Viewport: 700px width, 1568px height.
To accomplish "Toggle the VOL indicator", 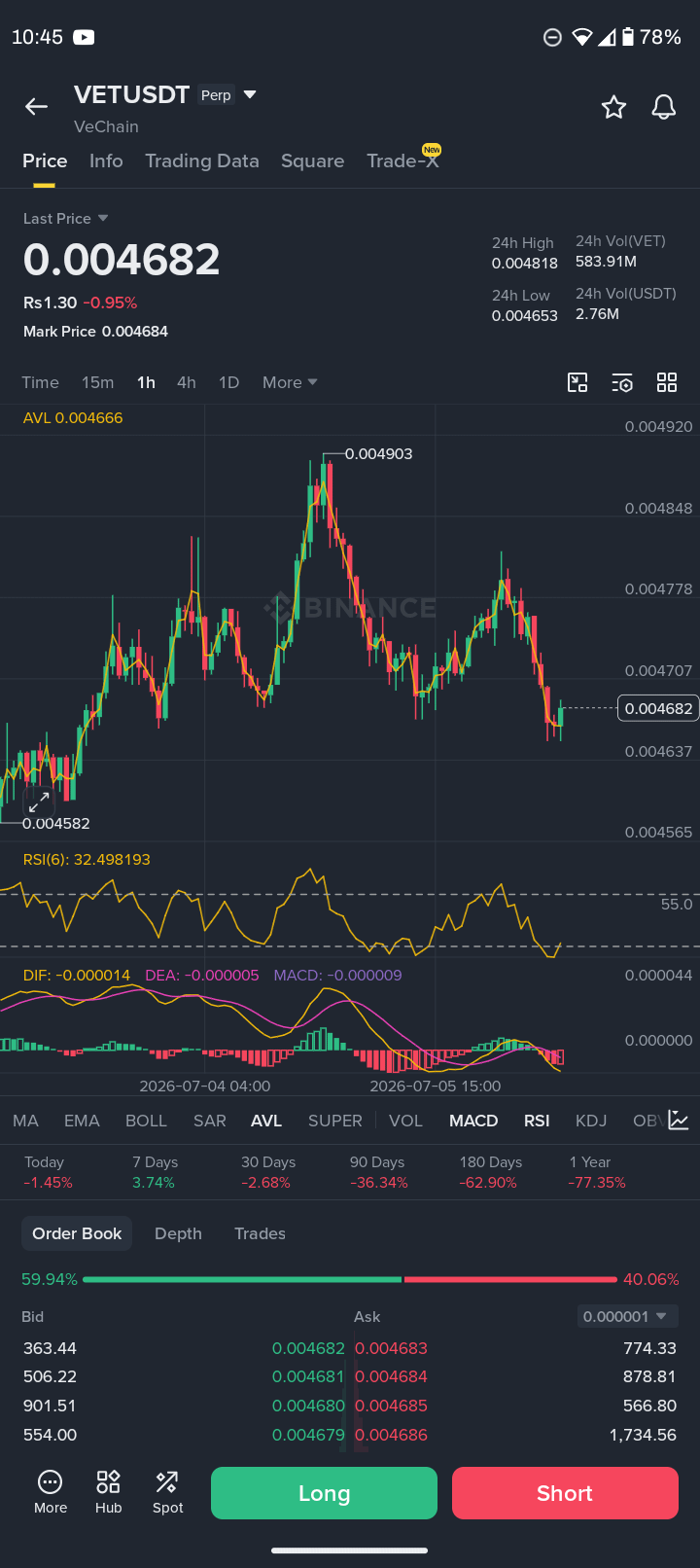I will coord(405,1121).
